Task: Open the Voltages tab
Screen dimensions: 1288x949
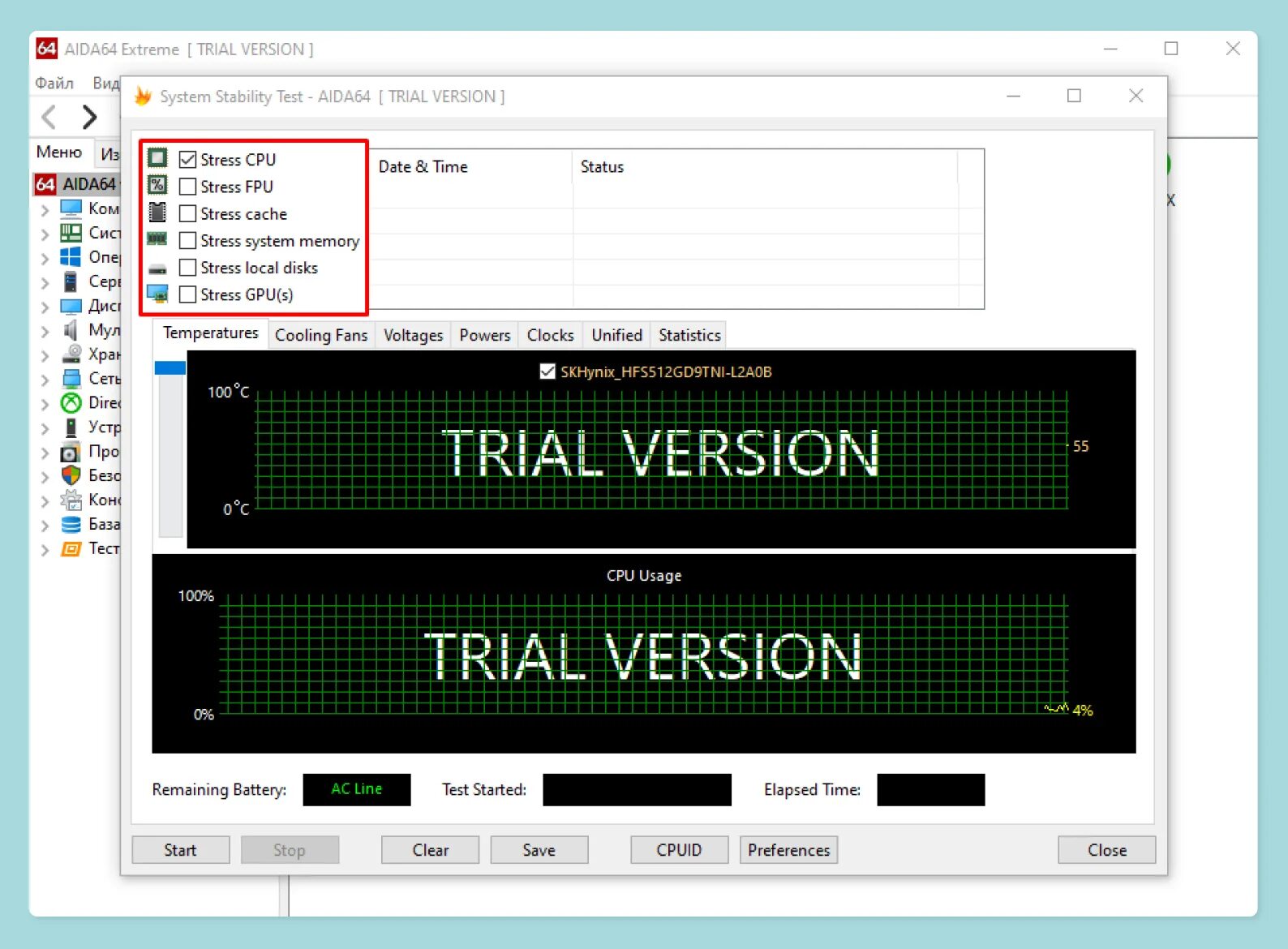Action: point(413,335)
